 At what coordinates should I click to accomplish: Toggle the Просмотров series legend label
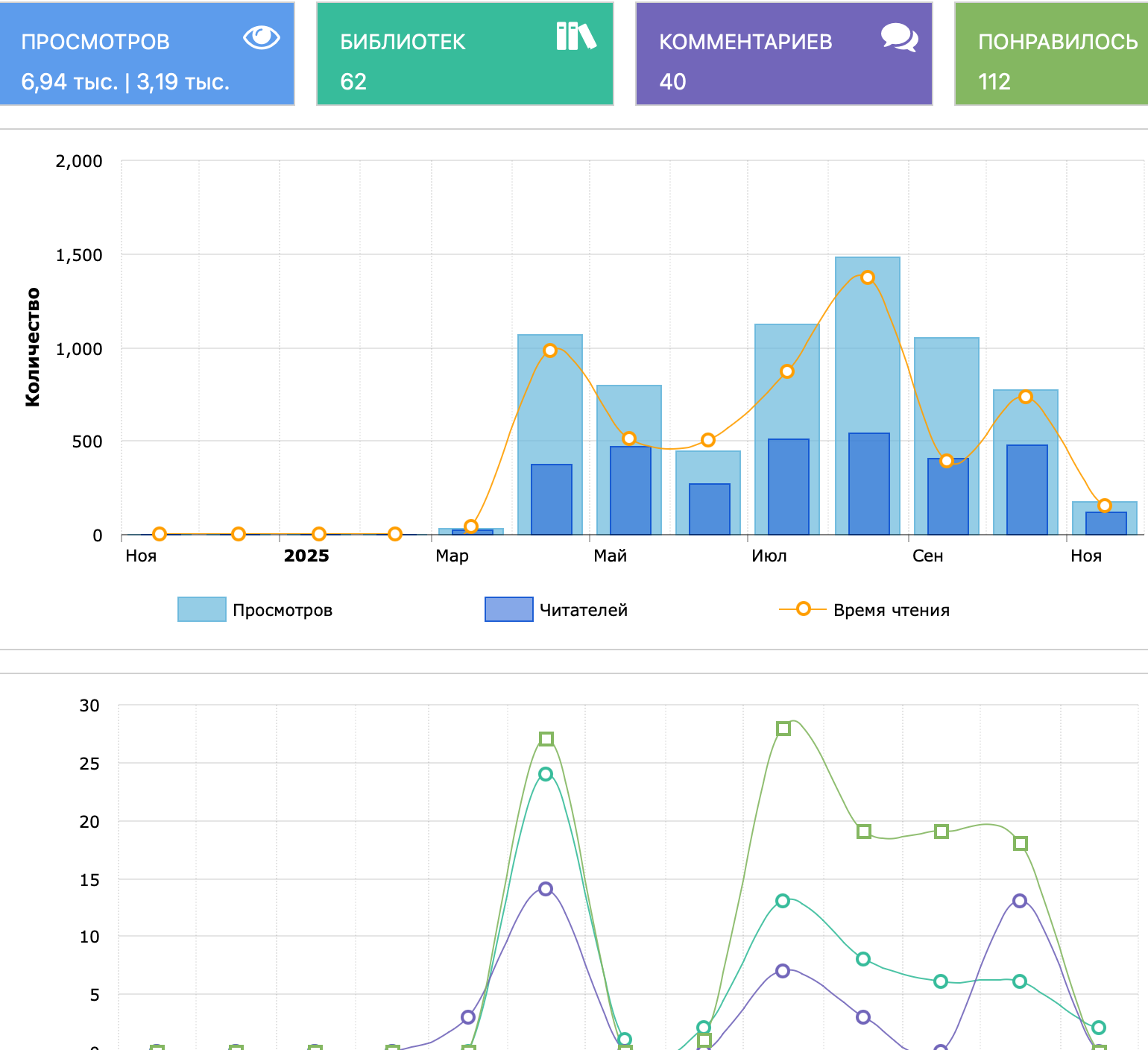282,610
